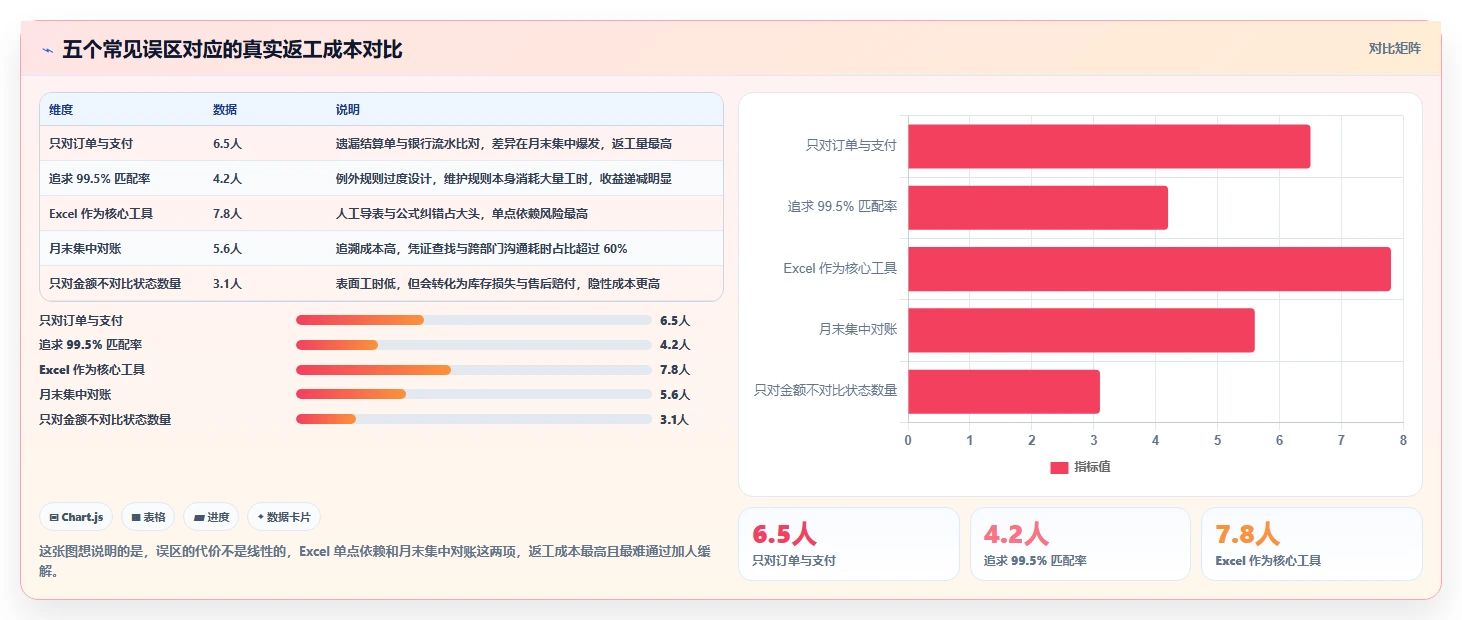The height and width of the screenshot is (620, 1462).
Task: Click the 追求 99.5% 匹配率 progress bar
Action: coord(474,345)
